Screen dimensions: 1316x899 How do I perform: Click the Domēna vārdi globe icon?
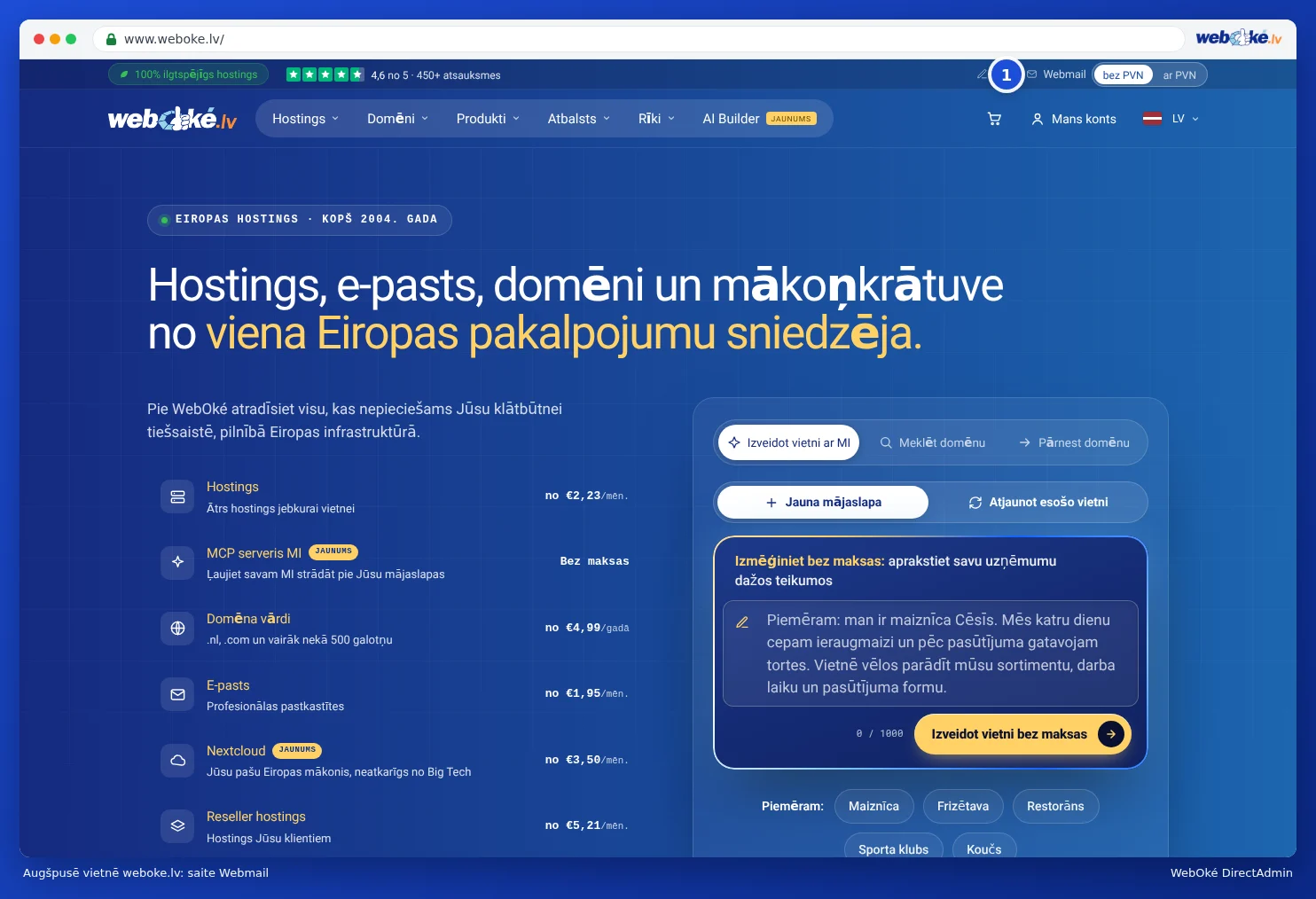177,629
